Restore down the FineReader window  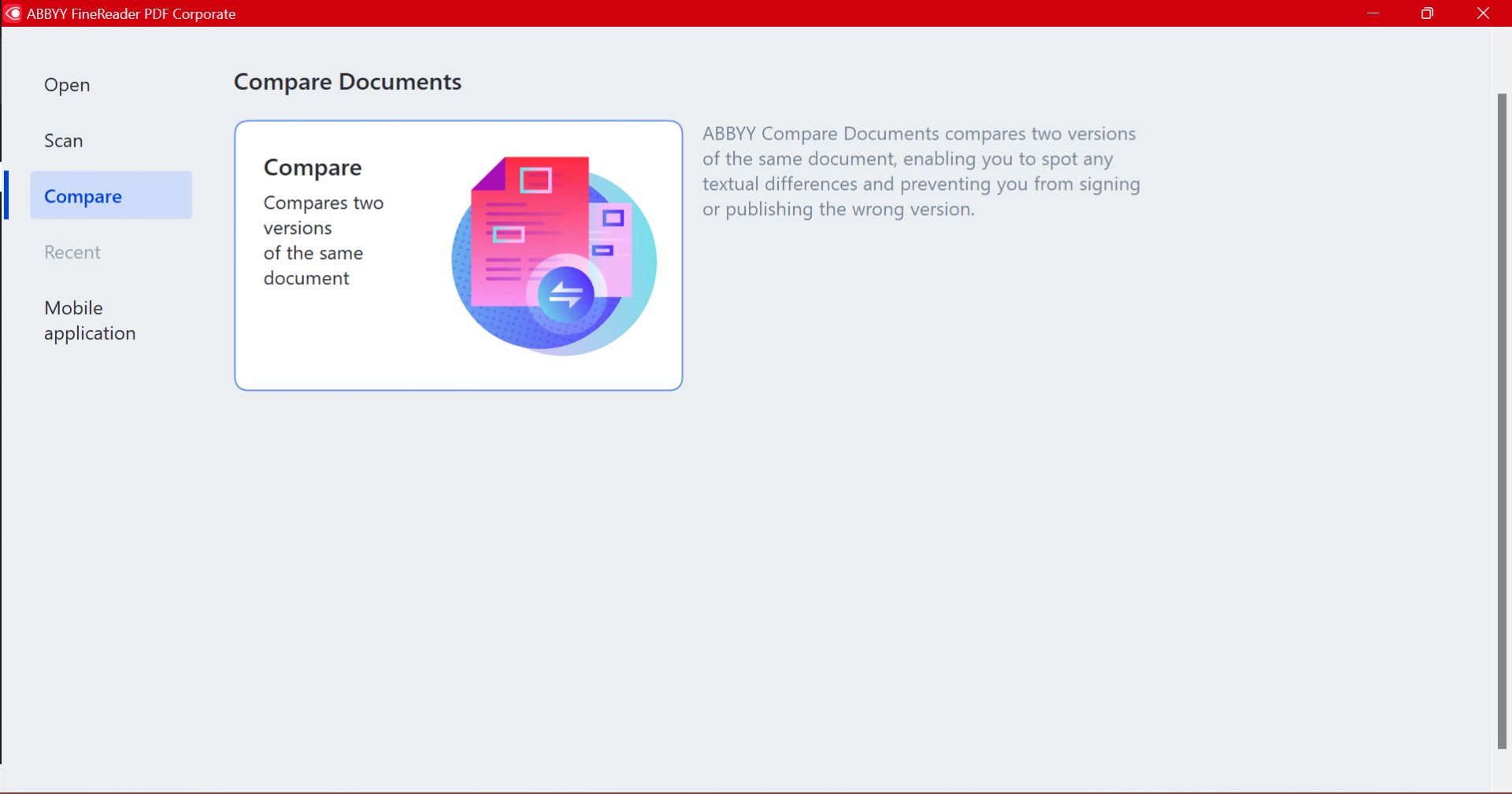tap(1427, 13)
